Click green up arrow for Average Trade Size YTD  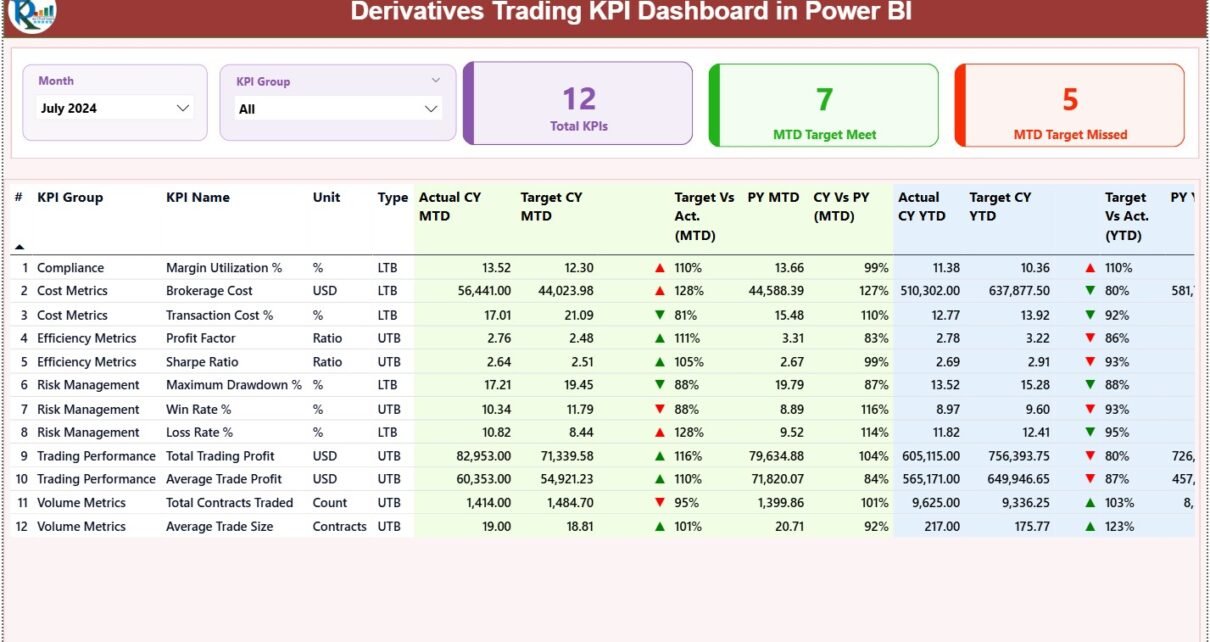pyautogui.click(x=1090, y=527)
